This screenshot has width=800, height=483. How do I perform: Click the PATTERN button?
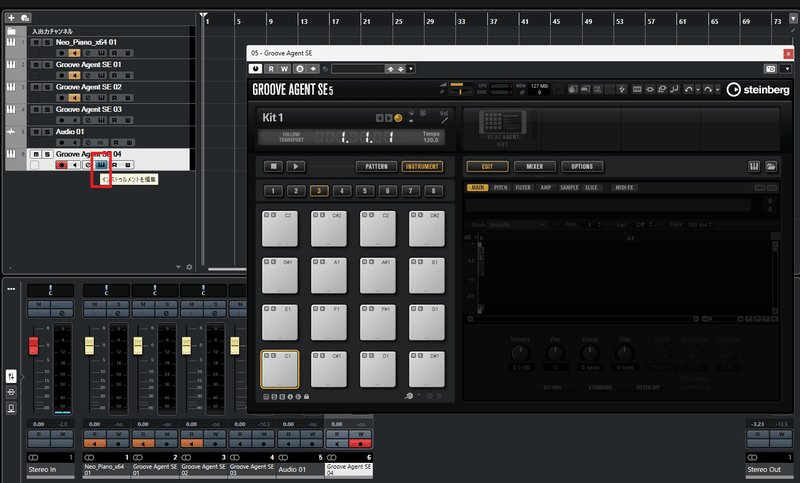coord(377,166)
